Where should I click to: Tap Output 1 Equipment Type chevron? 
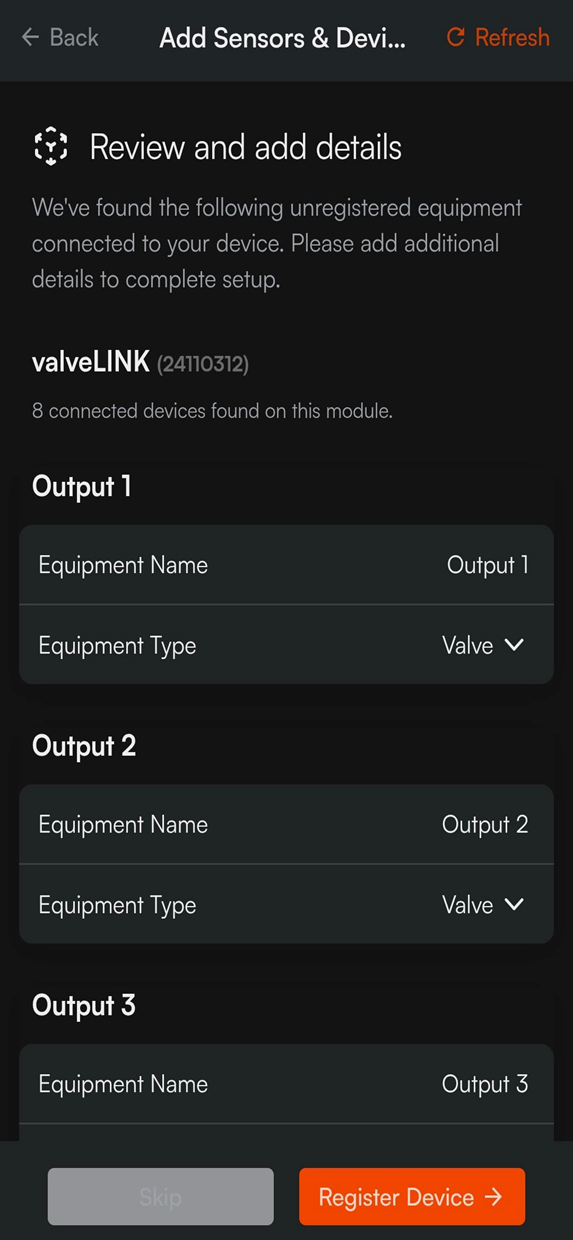tap(514, 645)
